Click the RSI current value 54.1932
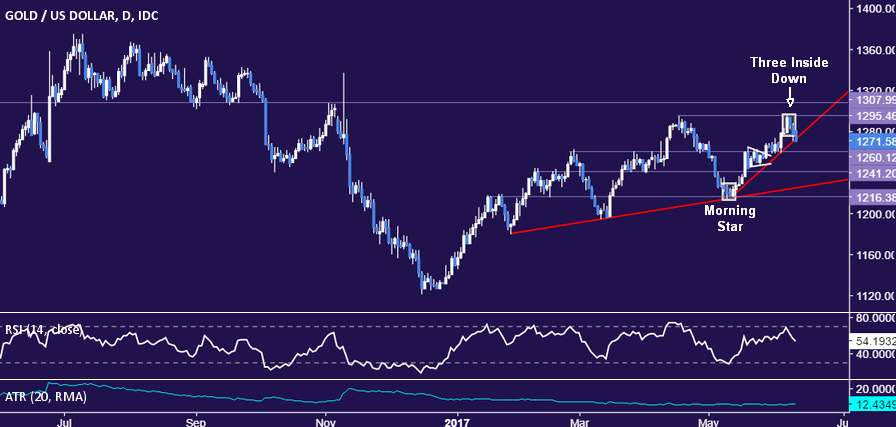This screenshot has height=427, width=896. (873, 340)
